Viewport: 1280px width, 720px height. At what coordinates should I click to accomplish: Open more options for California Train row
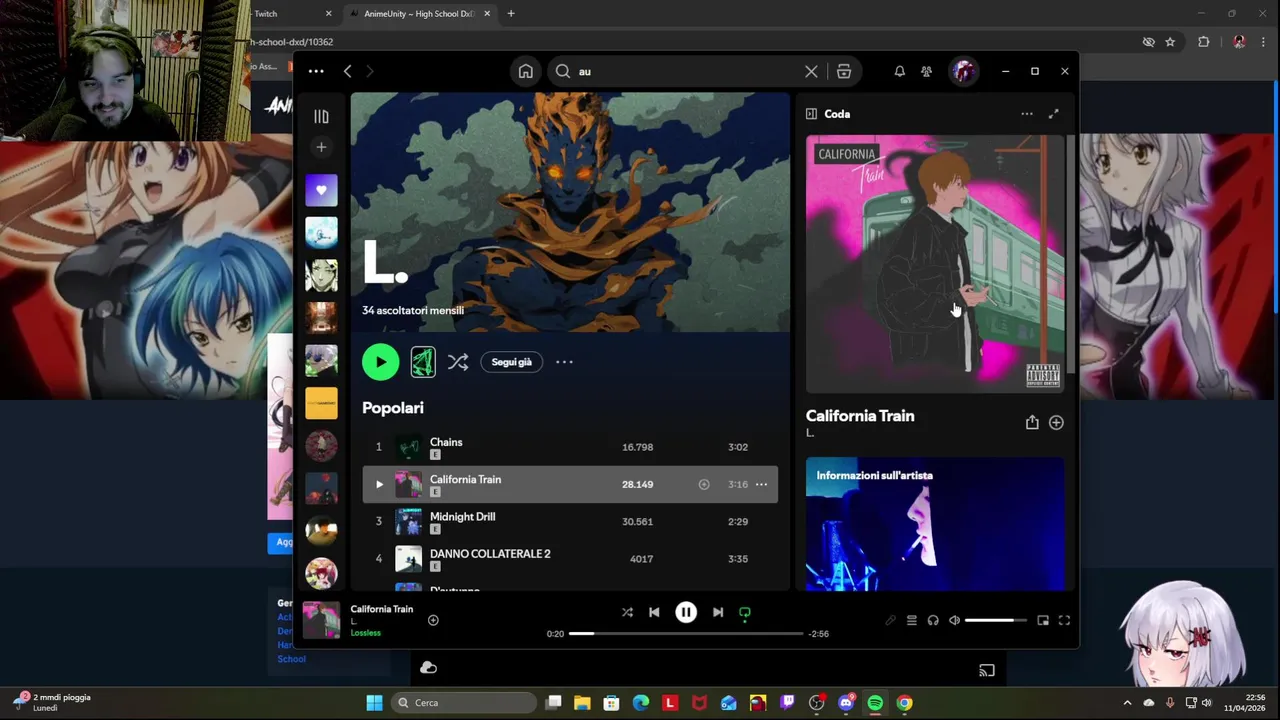click(761, 484)
